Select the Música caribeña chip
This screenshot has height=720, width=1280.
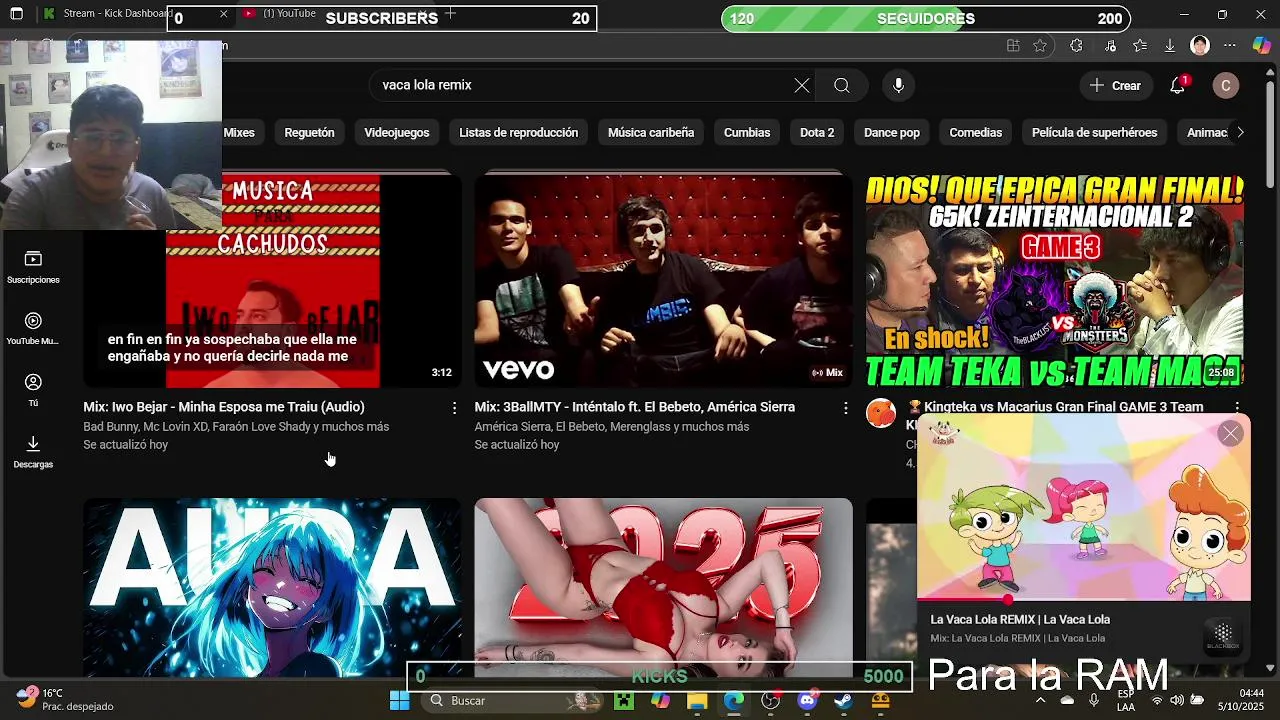point(651,133)
